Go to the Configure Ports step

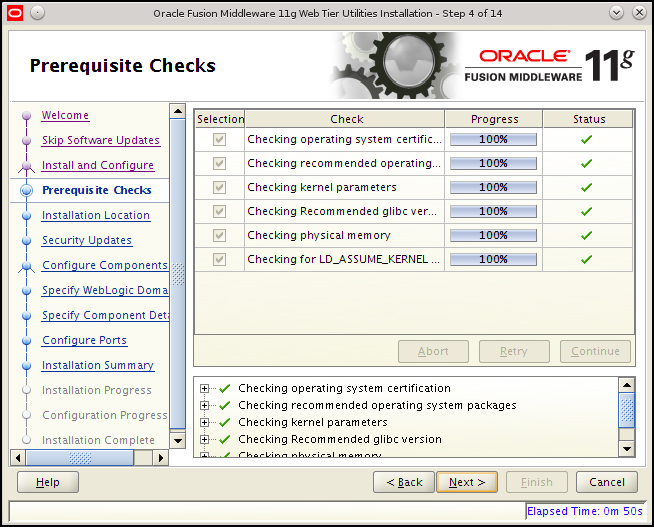tap(84, 340)
